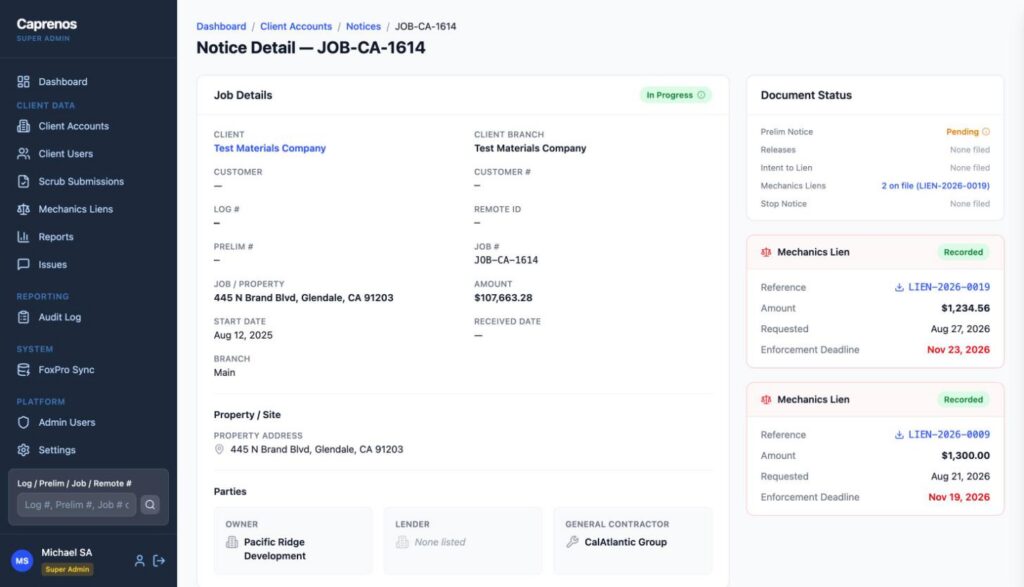Click lien amount $1,300.00
The width and height of the screenshot is (1024, 587).
click(x=965, y=456)
